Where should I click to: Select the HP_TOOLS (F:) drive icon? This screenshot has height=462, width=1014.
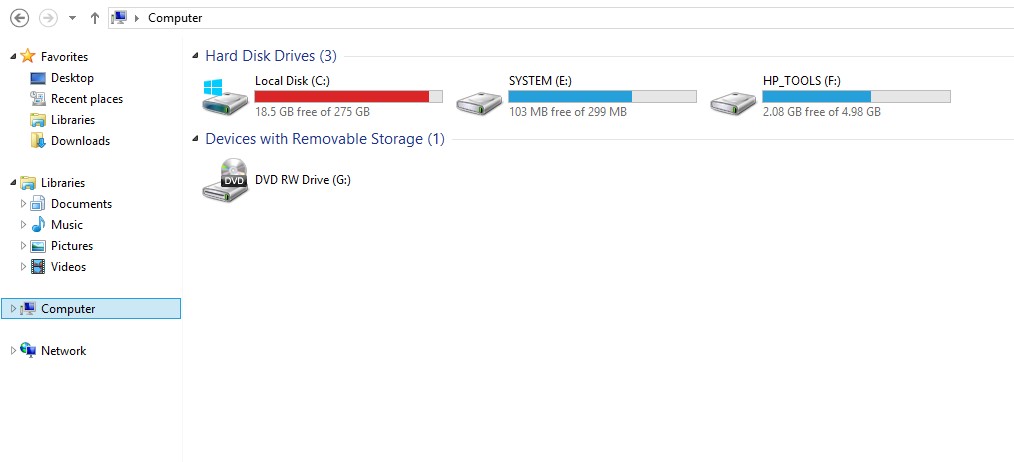(x=733, y=102)
